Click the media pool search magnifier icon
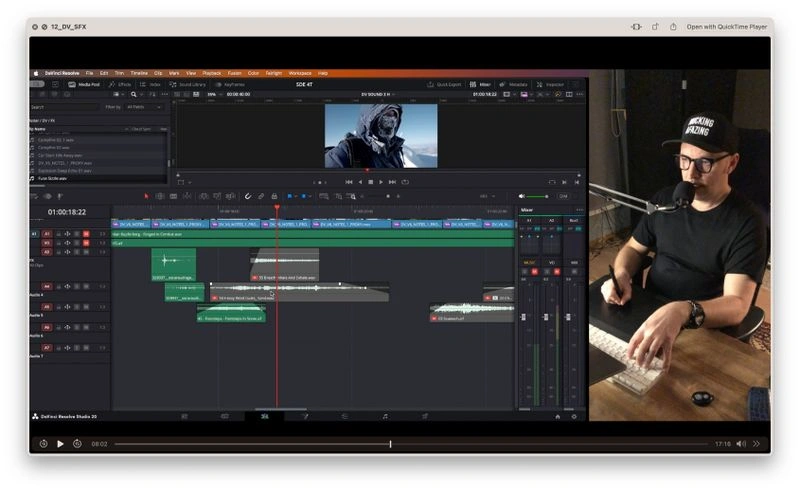This screenshot has width=800, height=491. coord(134,94)
